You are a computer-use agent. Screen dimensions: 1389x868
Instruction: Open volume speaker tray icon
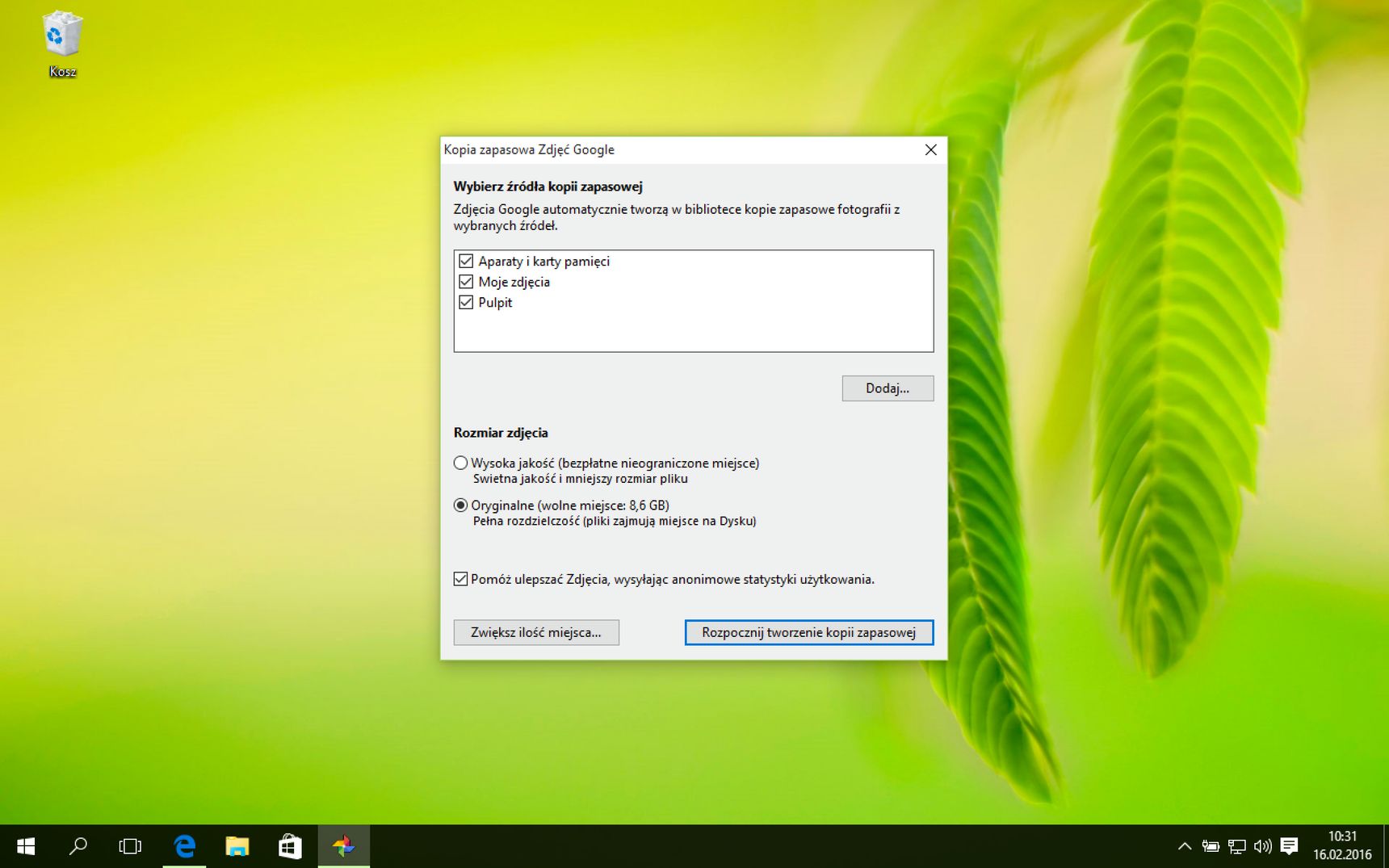click(1262, 846)
